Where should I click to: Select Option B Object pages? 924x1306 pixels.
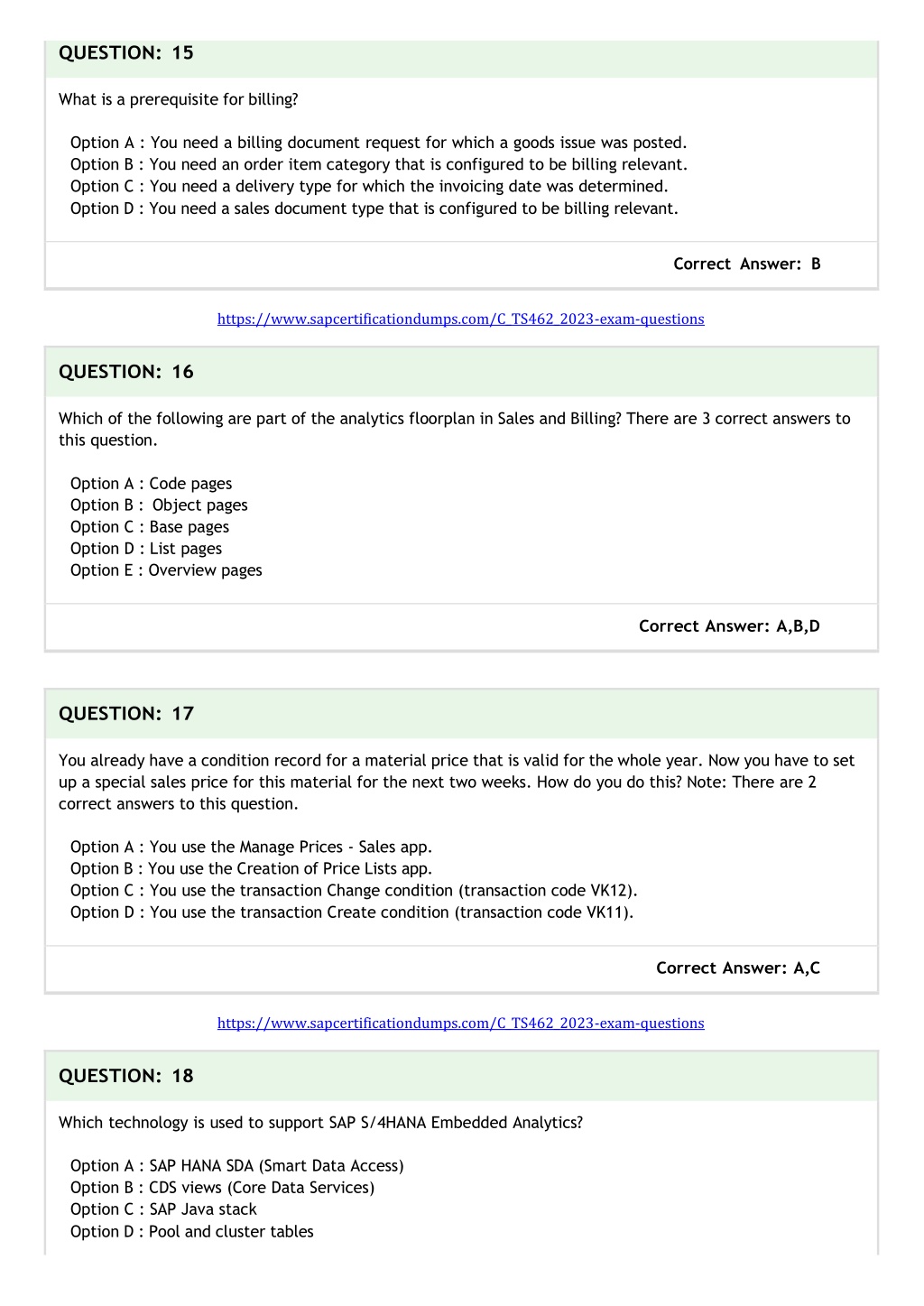pos(159,505)
